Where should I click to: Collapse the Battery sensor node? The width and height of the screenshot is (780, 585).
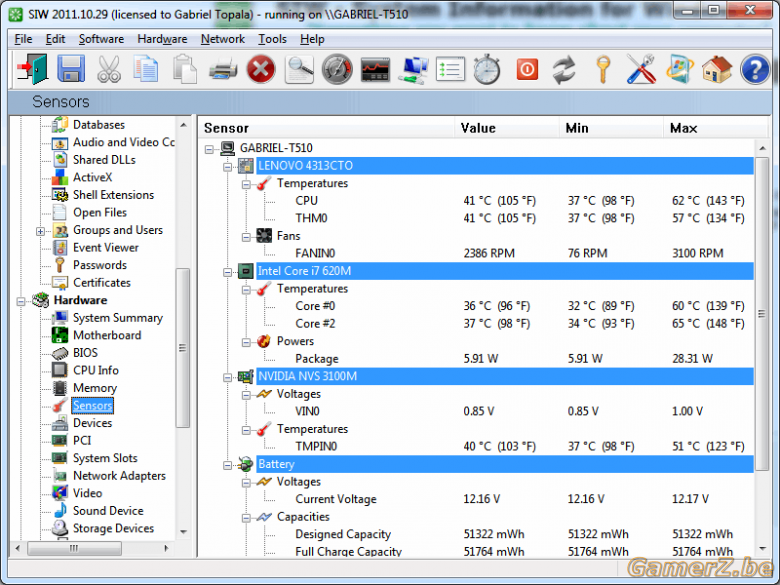227,465
